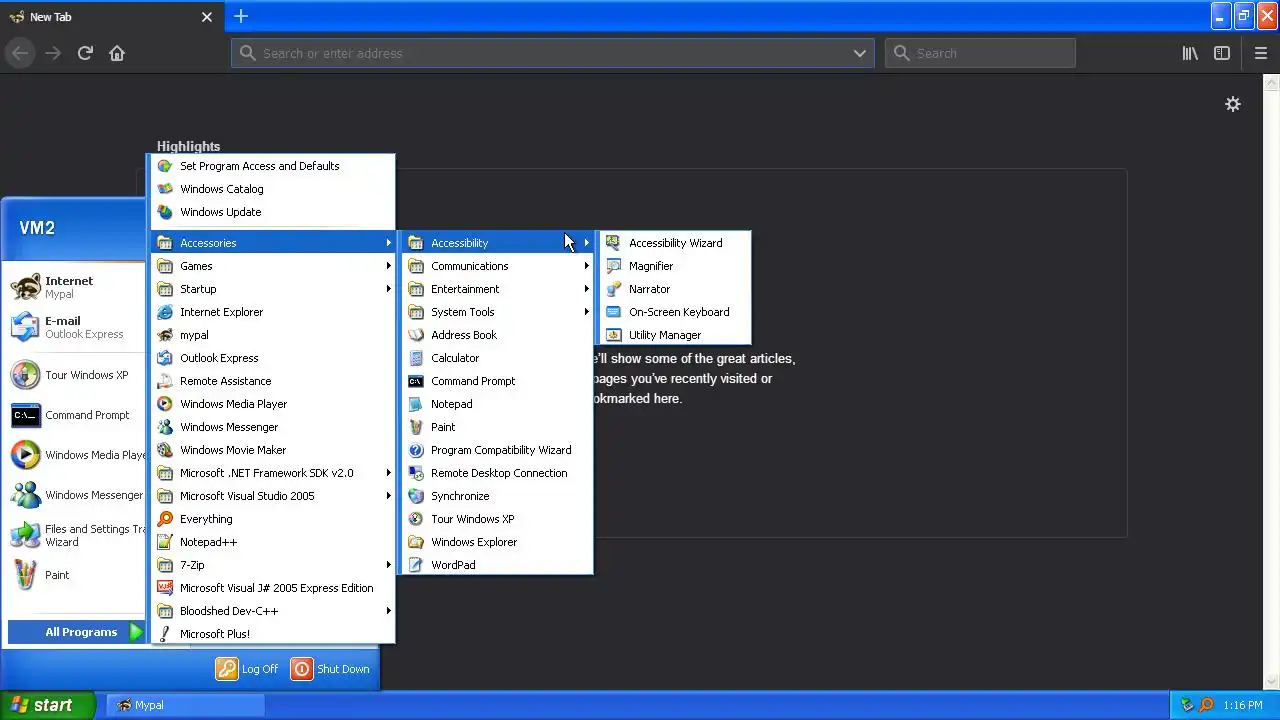Click the Internet Explorer icon in All Programs
1280x720 pixels.
(x=165, y=312)
